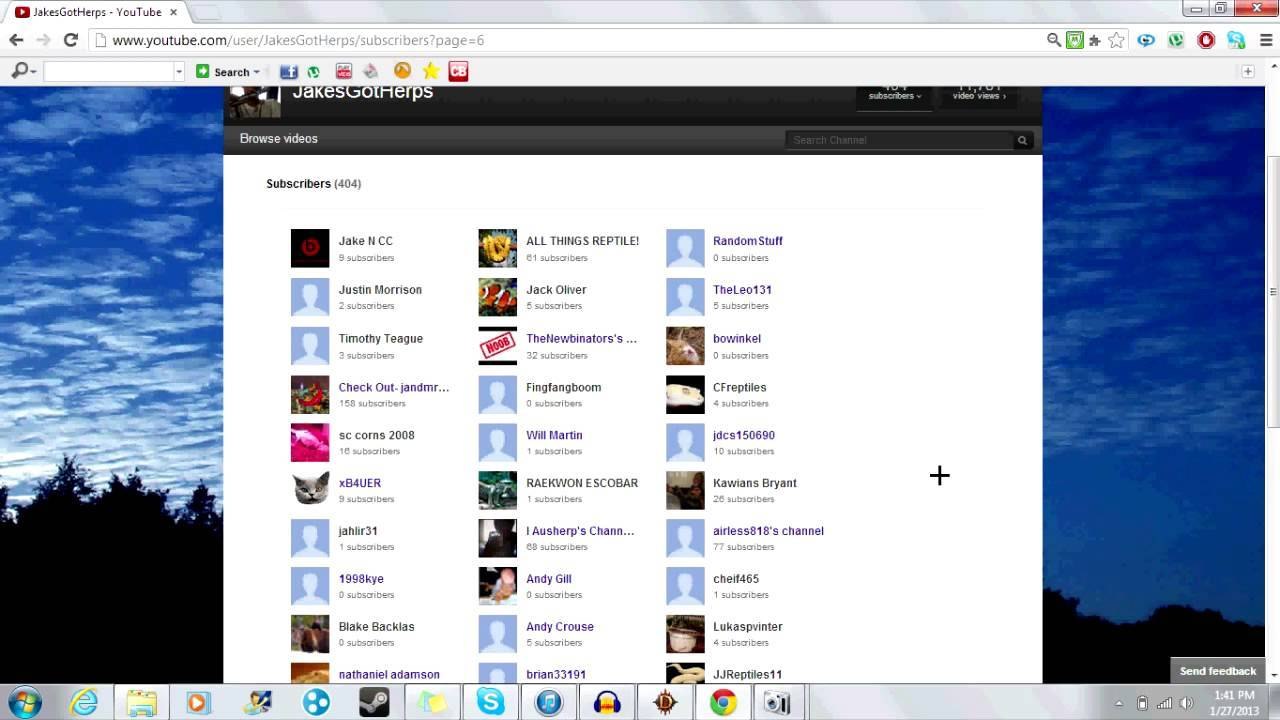
Task: Open Internet Explorer from the taskbar
Action: [84, 702]
